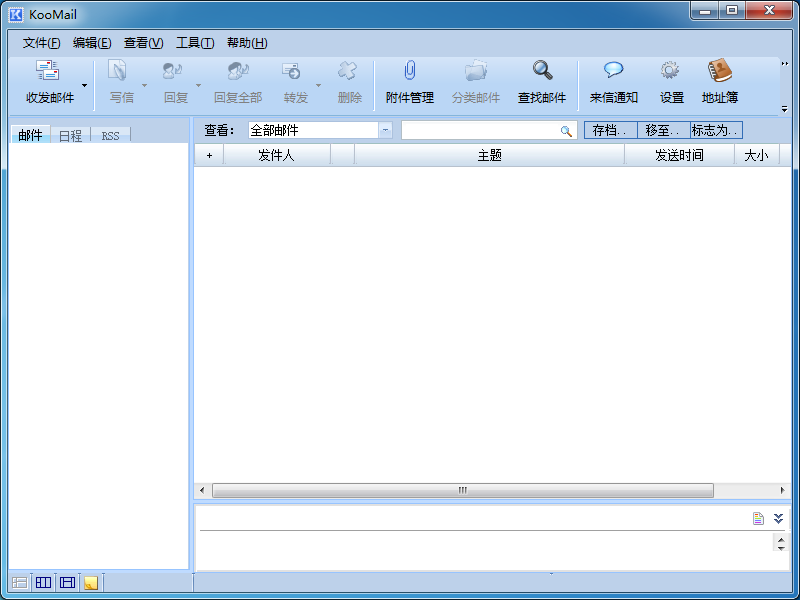Click the search magnifier in filter box
This screenshot has width=800, height=600.
click(566, 131)
